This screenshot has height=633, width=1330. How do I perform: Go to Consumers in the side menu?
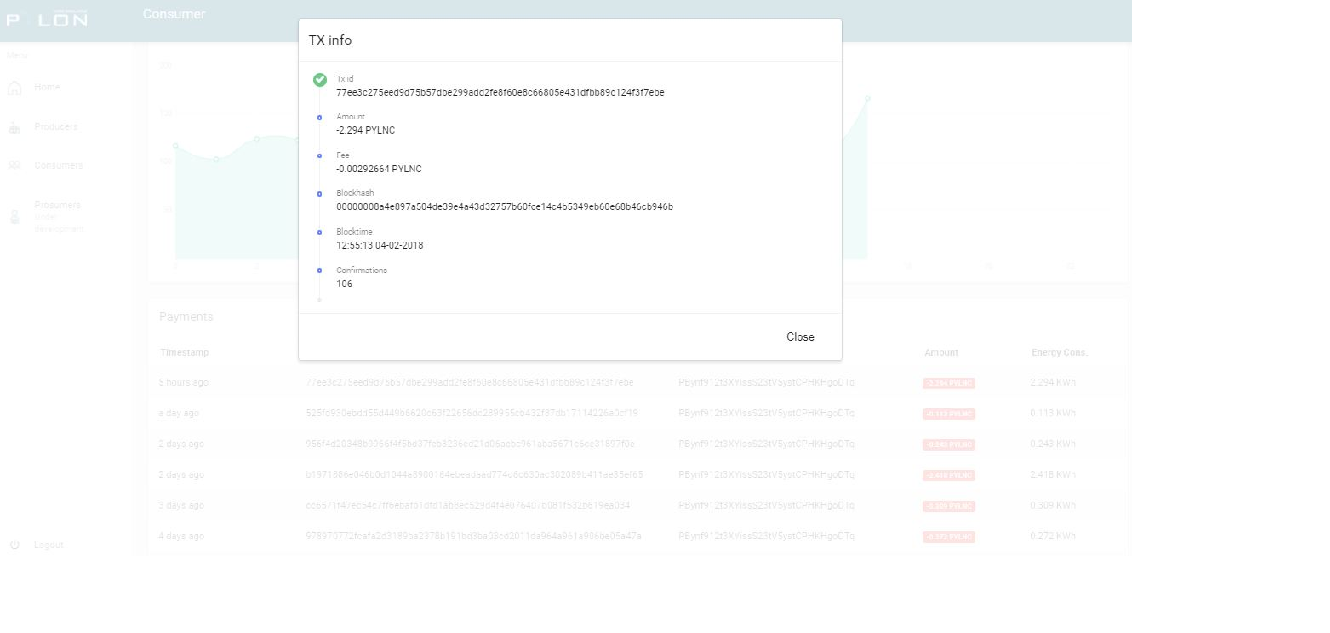coord(59,166)
